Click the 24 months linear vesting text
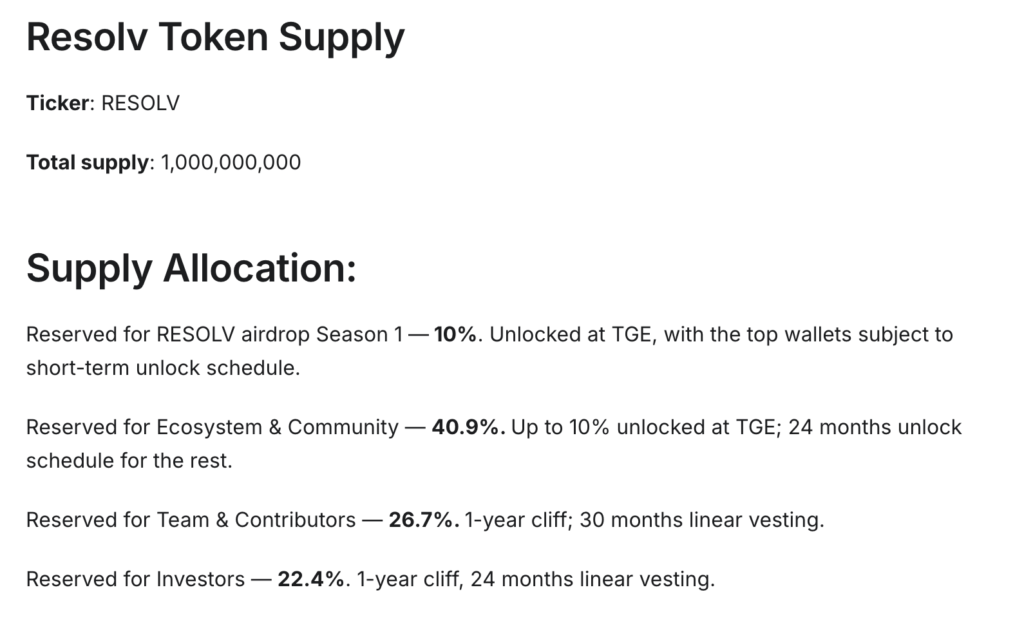The width and height of the screenshot is (1024, 630). click(592, 579)
